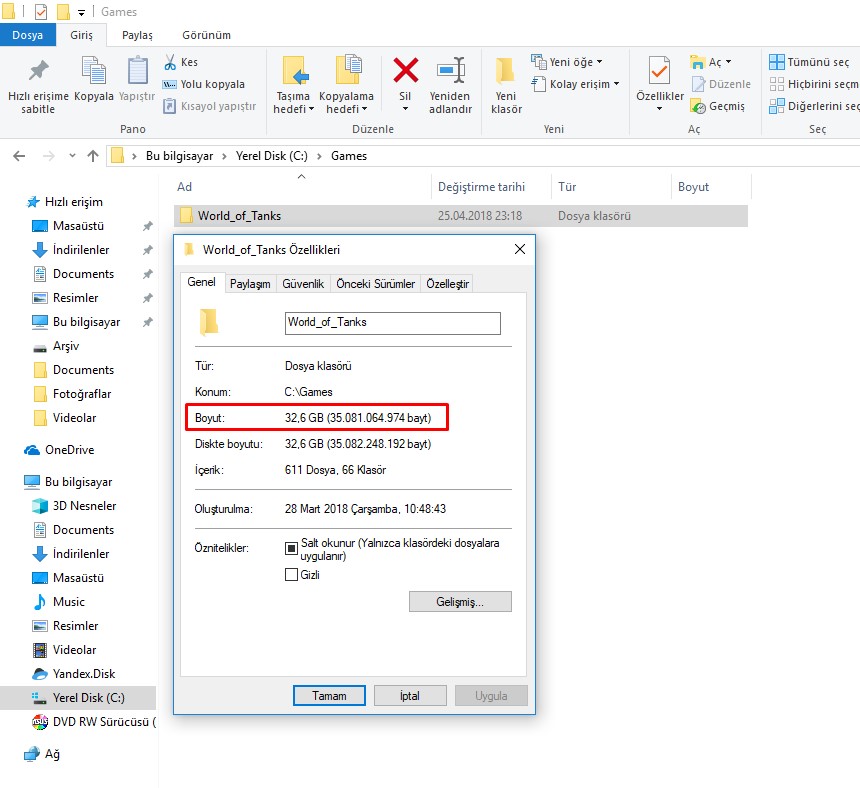
Task: Click the Kopyala (copy) icon in ribbon
Action: click(94, 71)
